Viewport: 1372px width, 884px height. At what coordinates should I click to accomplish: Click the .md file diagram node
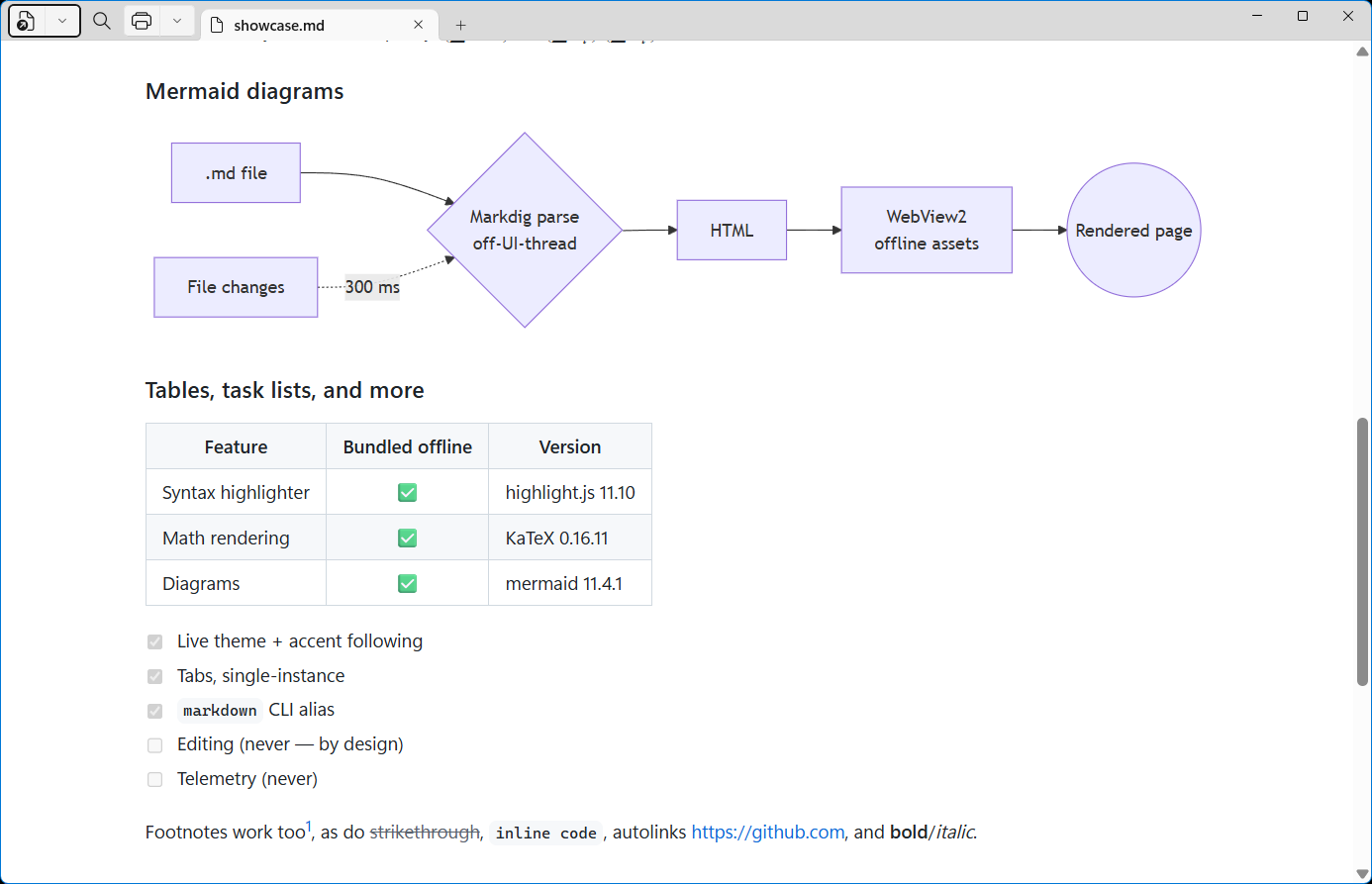click(236, 173)
